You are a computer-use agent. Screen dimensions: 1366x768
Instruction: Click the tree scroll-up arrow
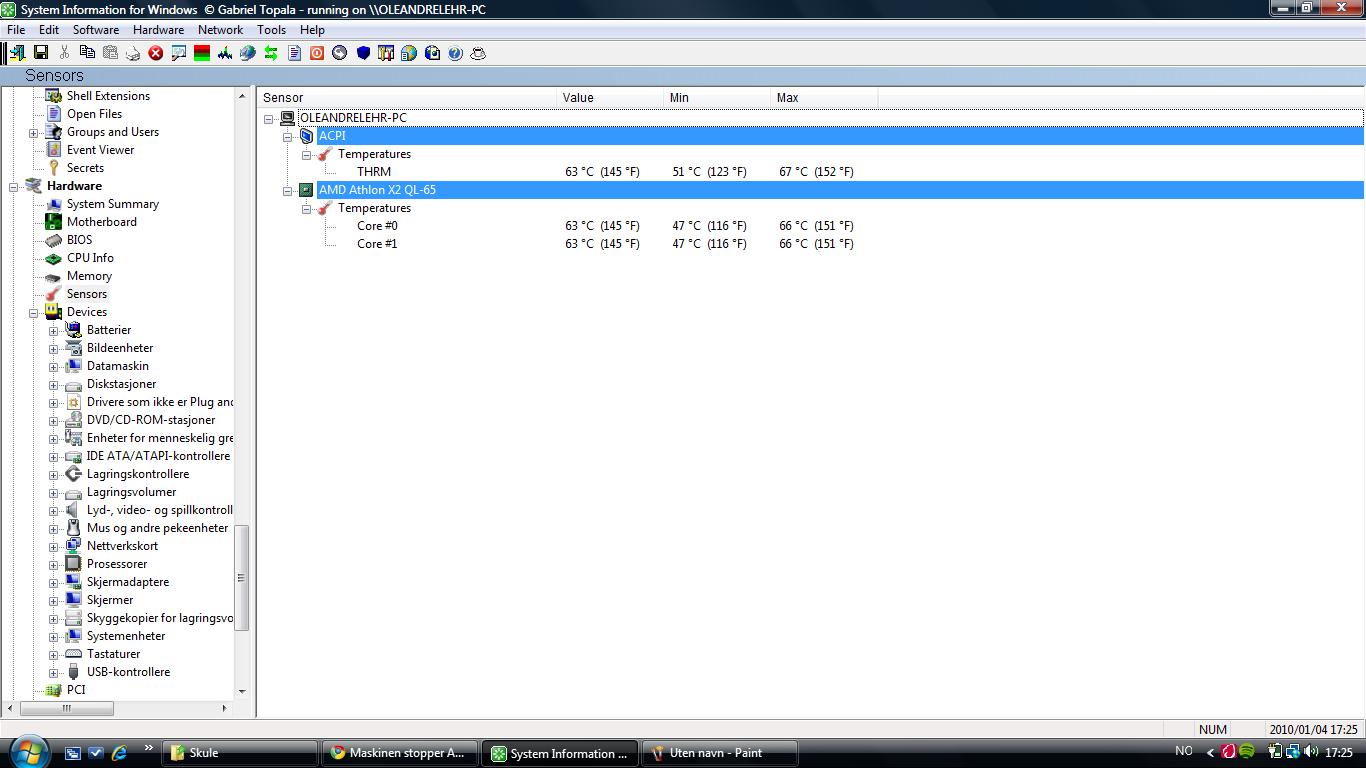tap(241, 96)
